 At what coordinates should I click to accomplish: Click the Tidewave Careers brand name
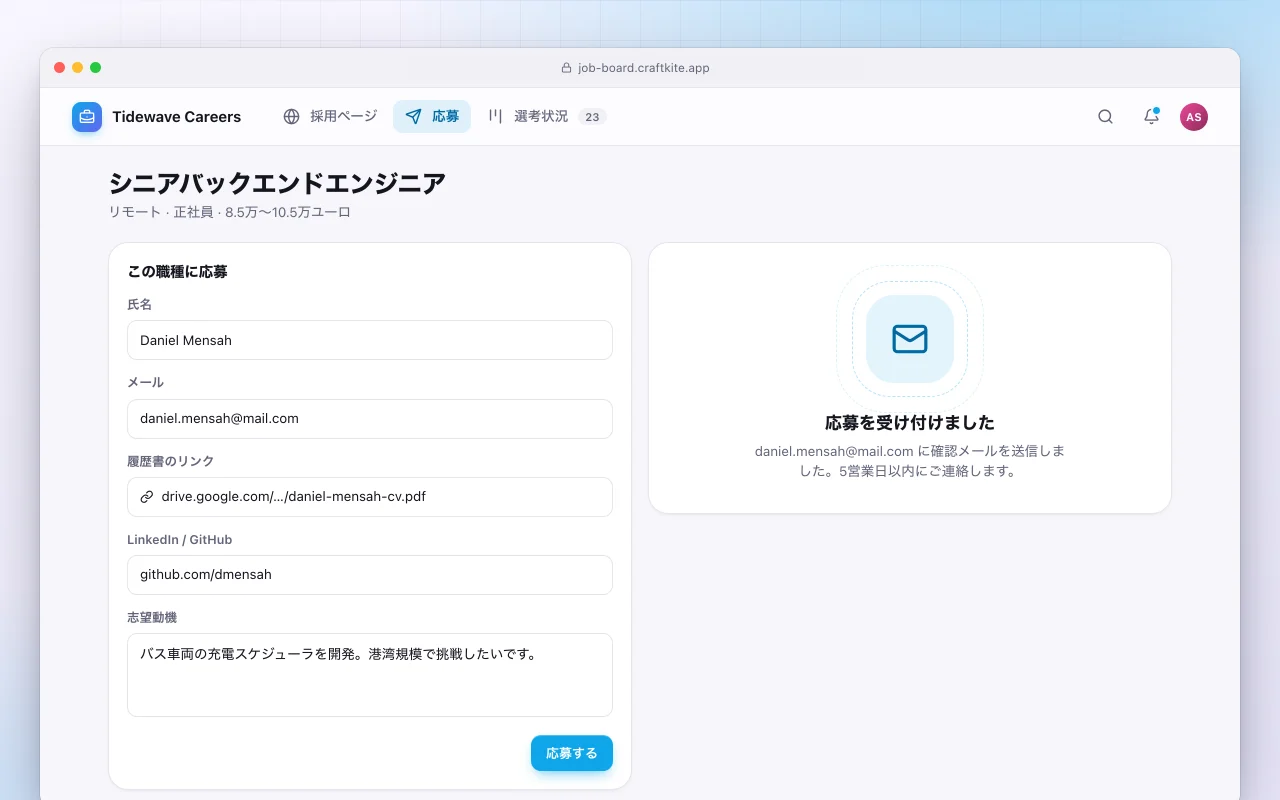coord(176,117)
